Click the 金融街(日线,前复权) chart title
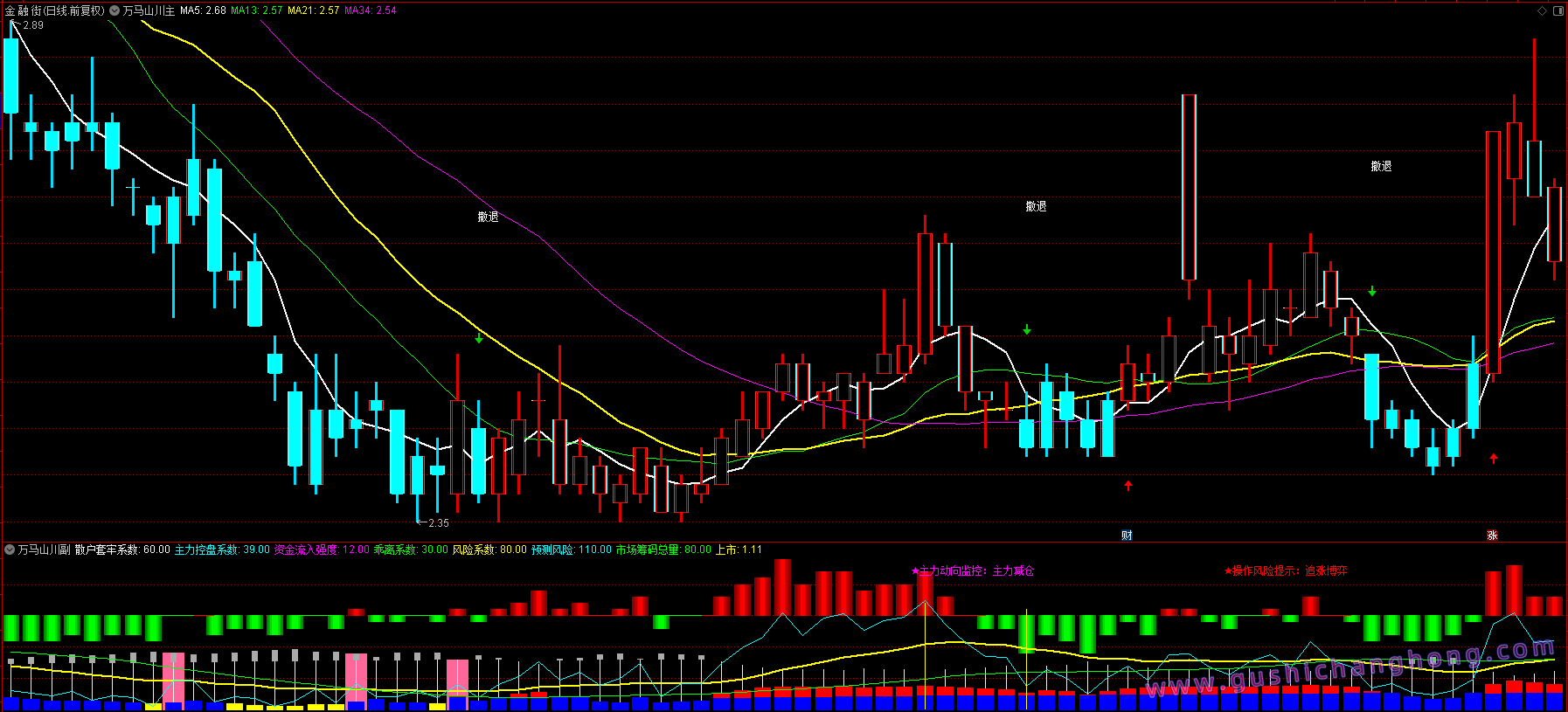The image size is (1568, 712). tap(54, 10)
